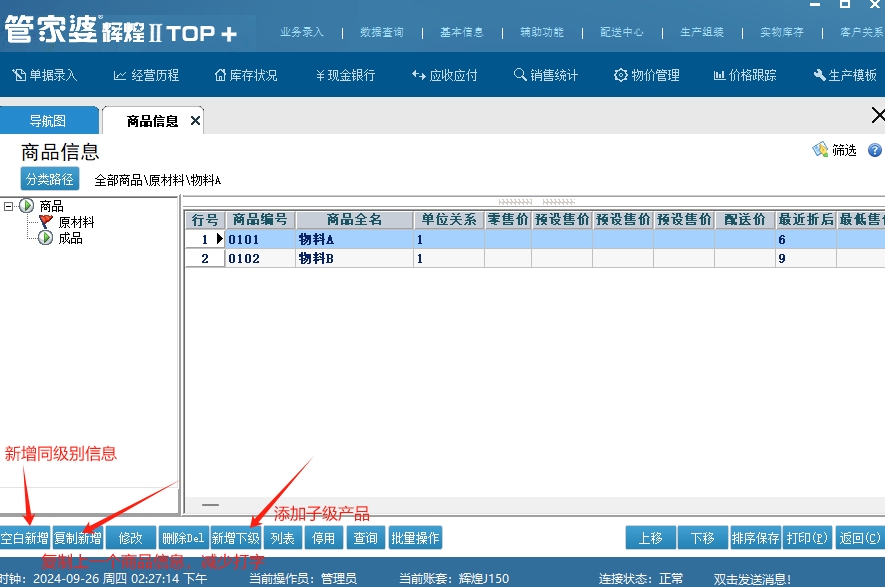Open 单据录入 from the toolbar
Viewport: 885px width, 587px height.
click(x=45, y=75)
